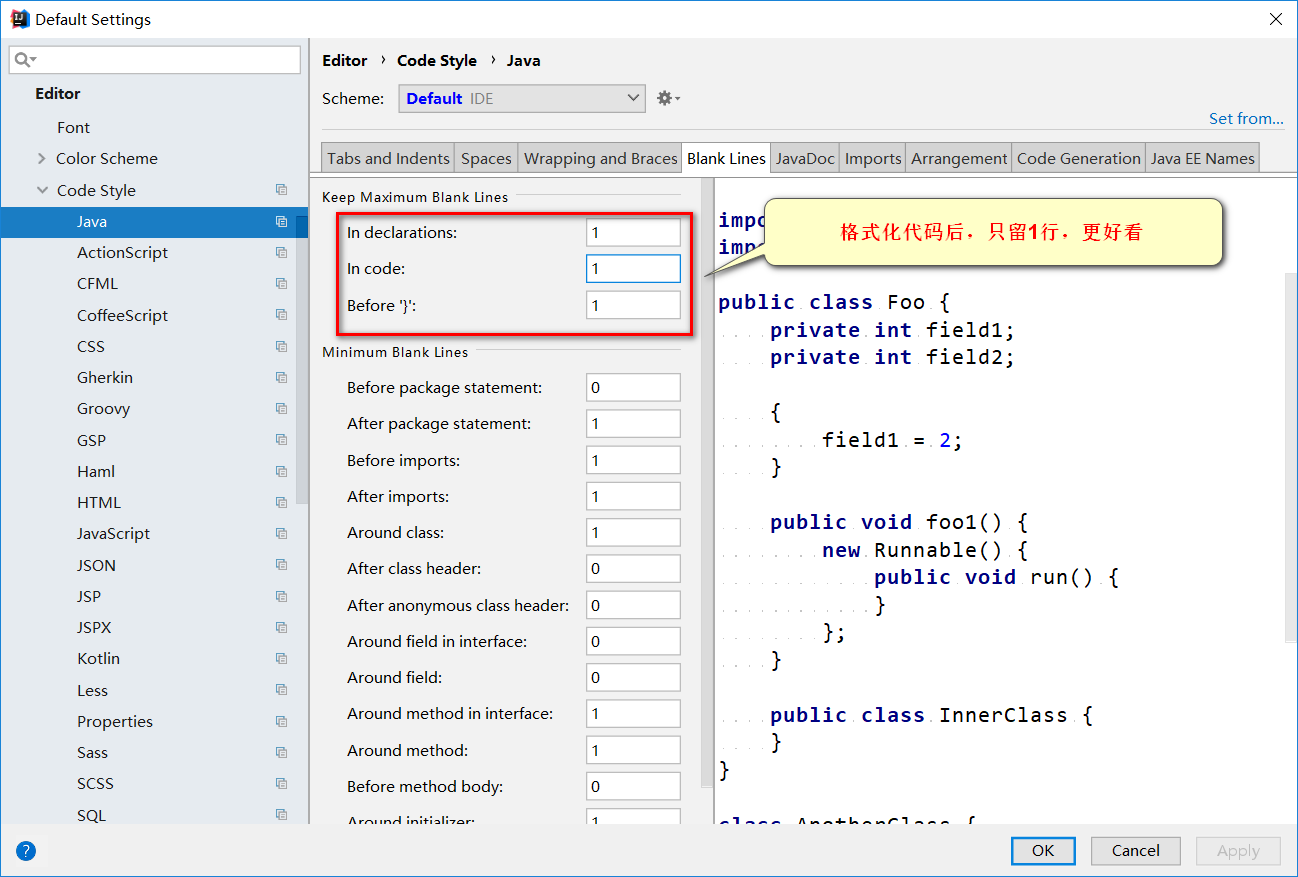Collapse the Code Style tree node
This screenshot has height=877, width=1298.
(42, 190)
